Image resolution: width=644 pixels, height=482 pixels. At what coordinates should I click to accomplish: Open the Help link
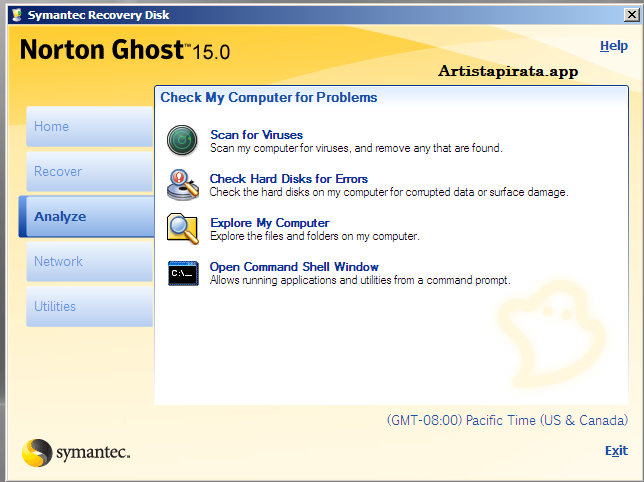tap(614, 46)
